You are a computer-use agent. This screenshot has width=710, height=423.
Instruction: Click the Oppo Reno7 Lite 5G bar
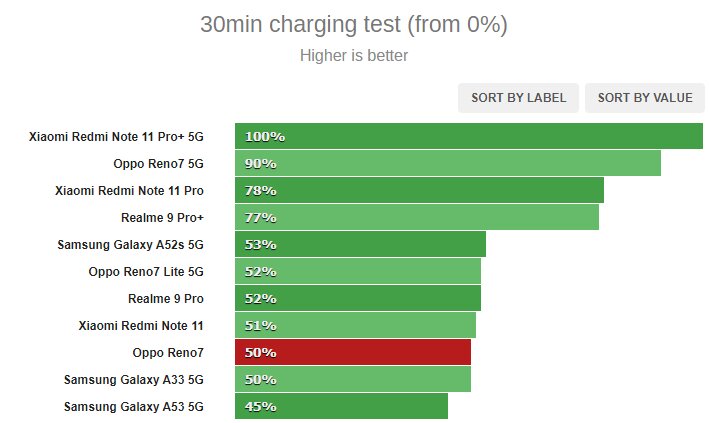358,271
